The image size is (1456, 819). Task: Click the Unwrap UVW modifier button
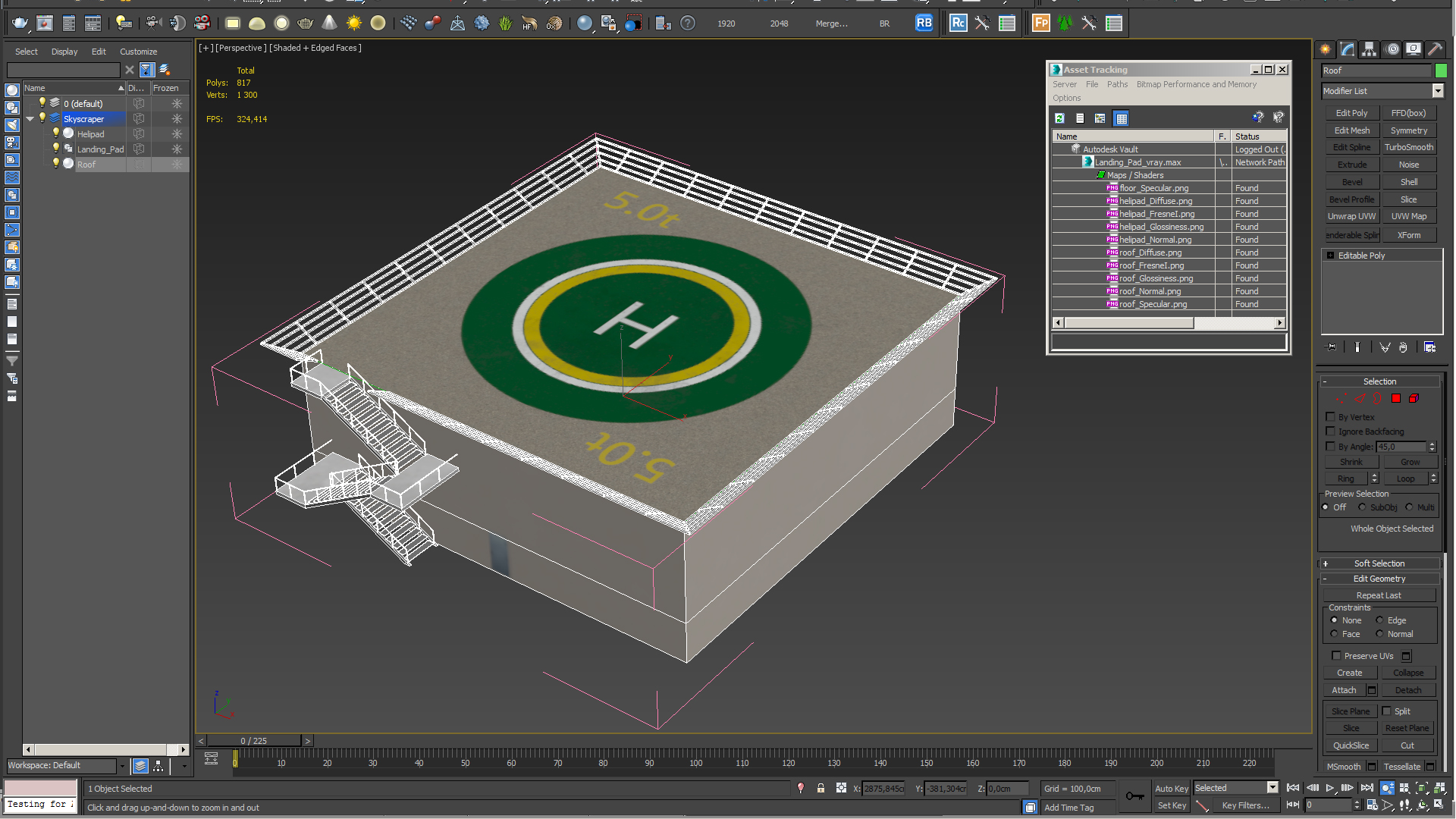coord(1351,216)
